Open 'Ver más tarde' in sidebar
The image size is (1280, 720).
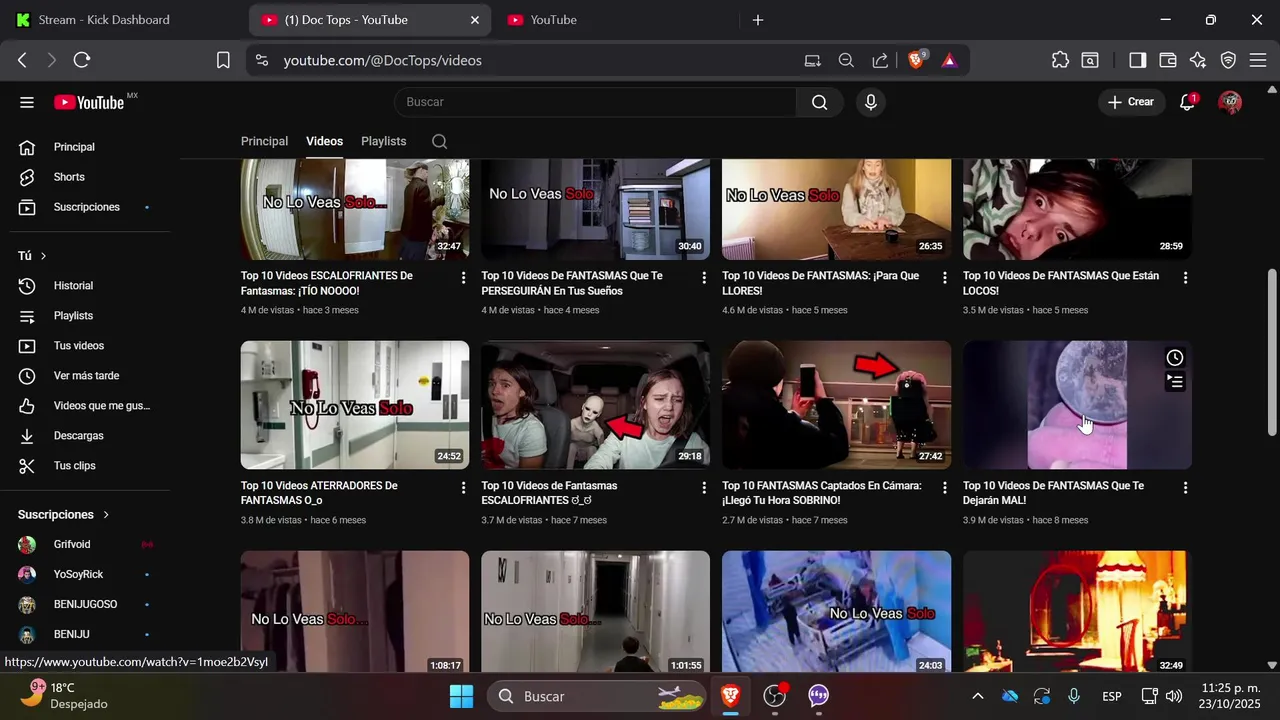point(85,376)
